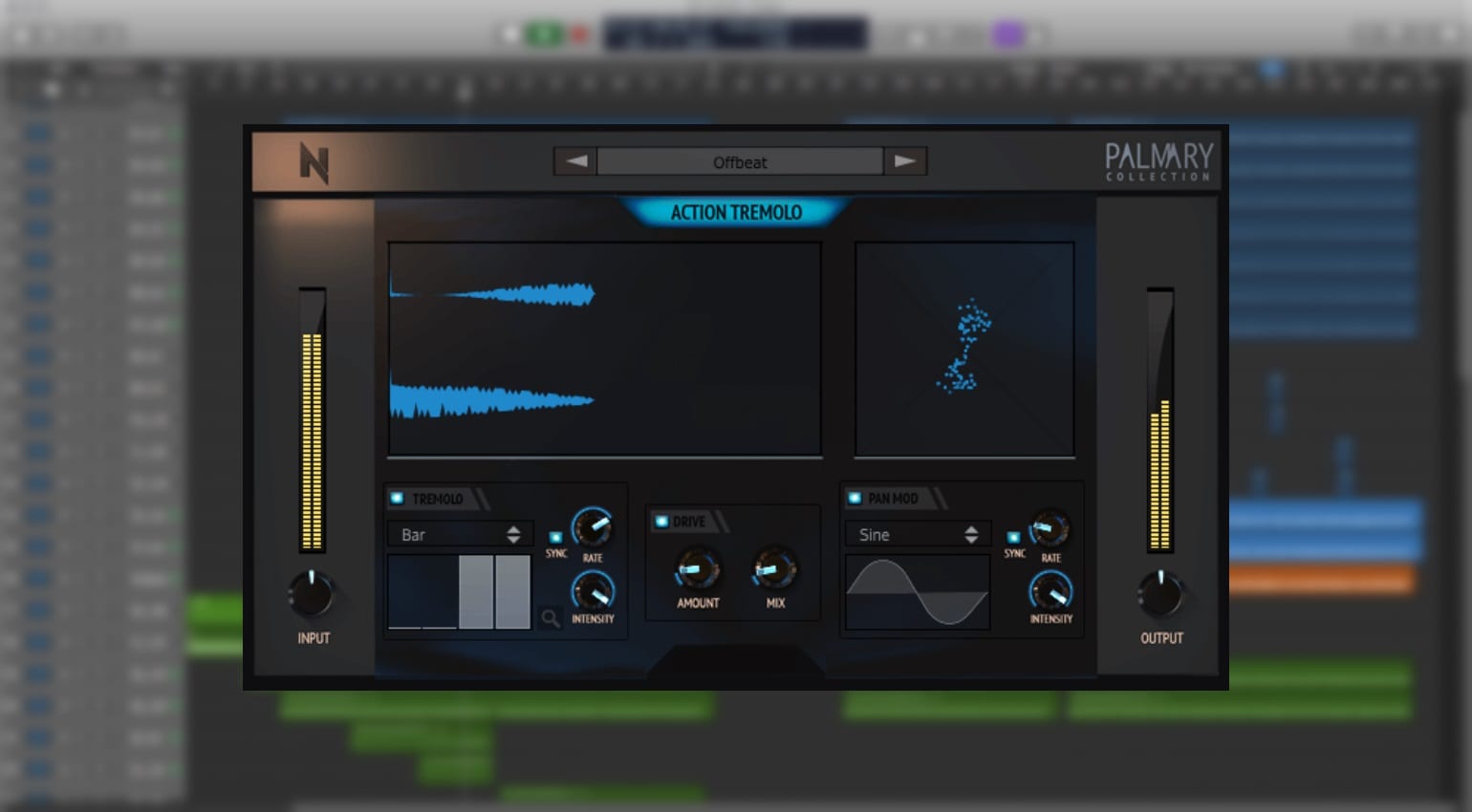Open the Bar rate dropdown
The width and height of the screenshot is (1472, 812).
[459, 533]
